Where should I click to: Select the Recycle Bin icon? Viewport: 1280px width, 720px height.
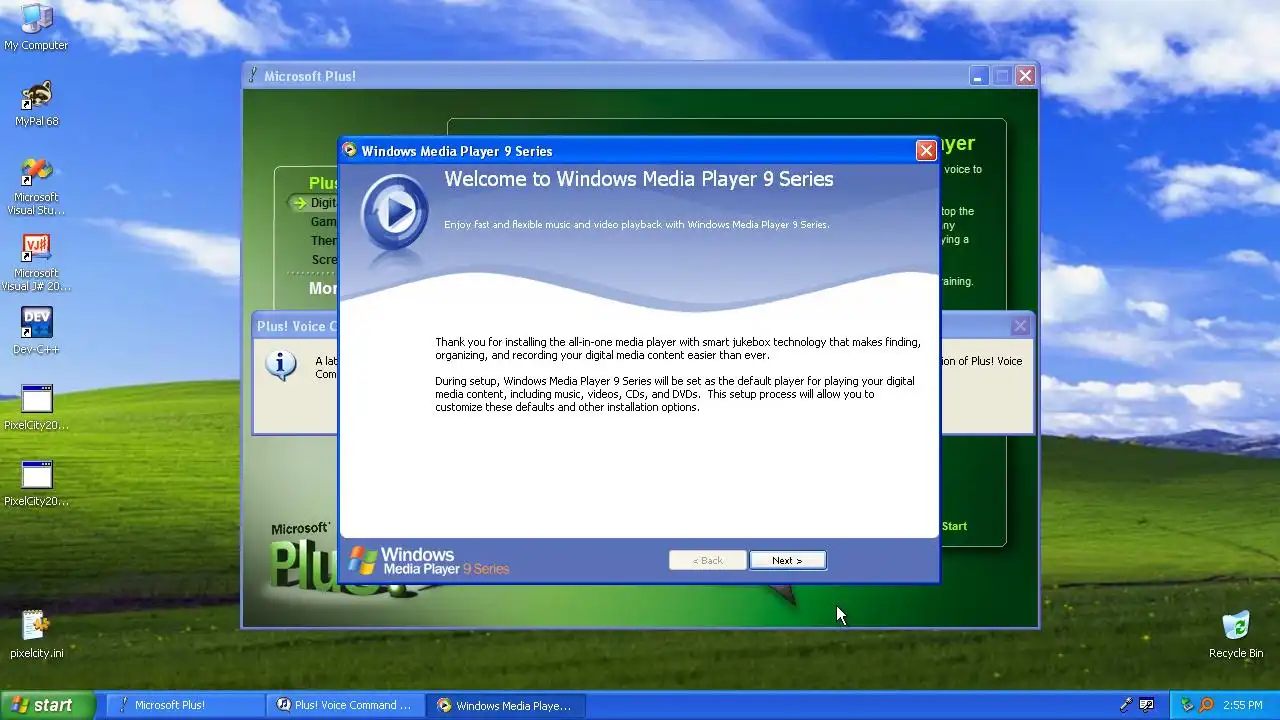click(x=1236, y=635)
